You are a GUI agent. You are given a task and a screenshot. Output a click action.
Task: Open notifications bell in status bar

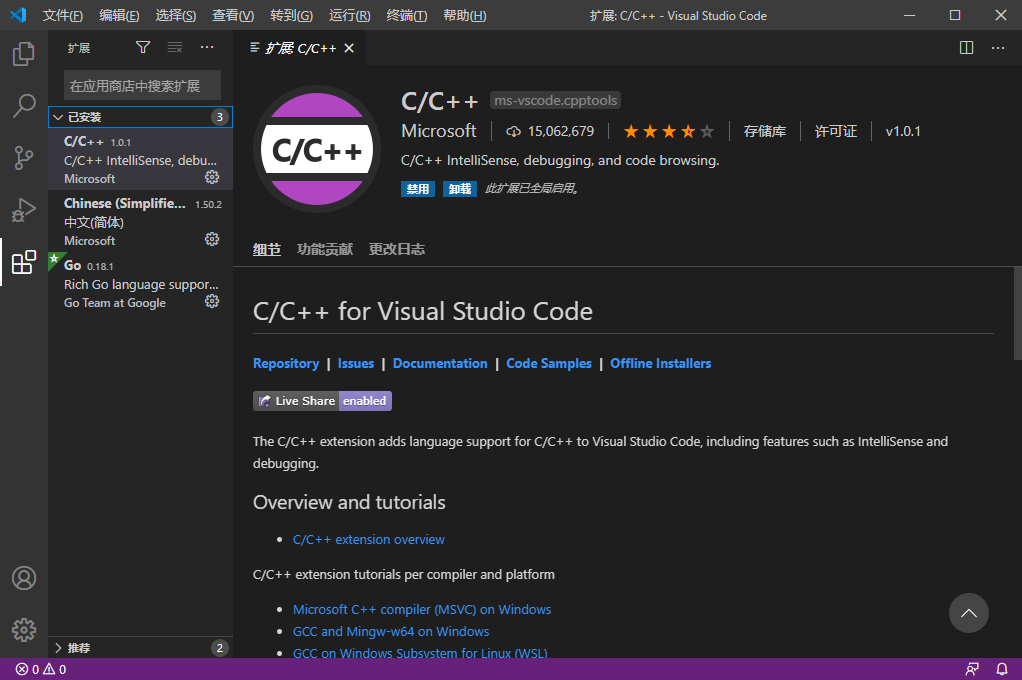1002,669
